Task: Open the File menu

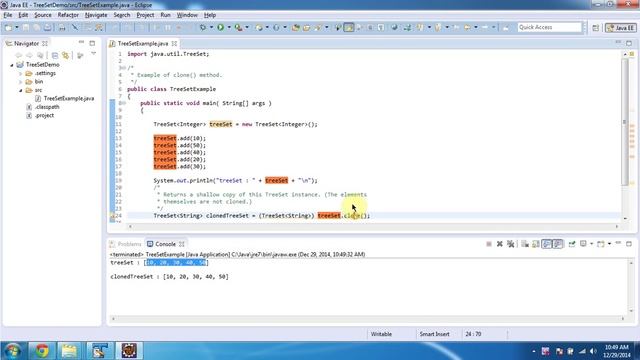Action: tap(8, 15)
